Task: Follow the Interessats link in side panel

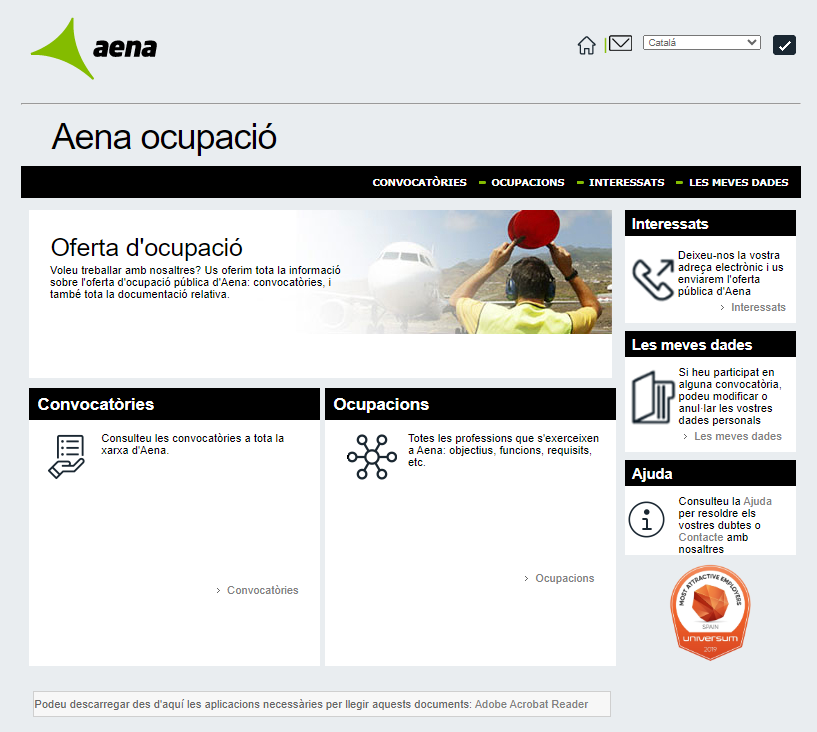Action: (x=758, y=307)
